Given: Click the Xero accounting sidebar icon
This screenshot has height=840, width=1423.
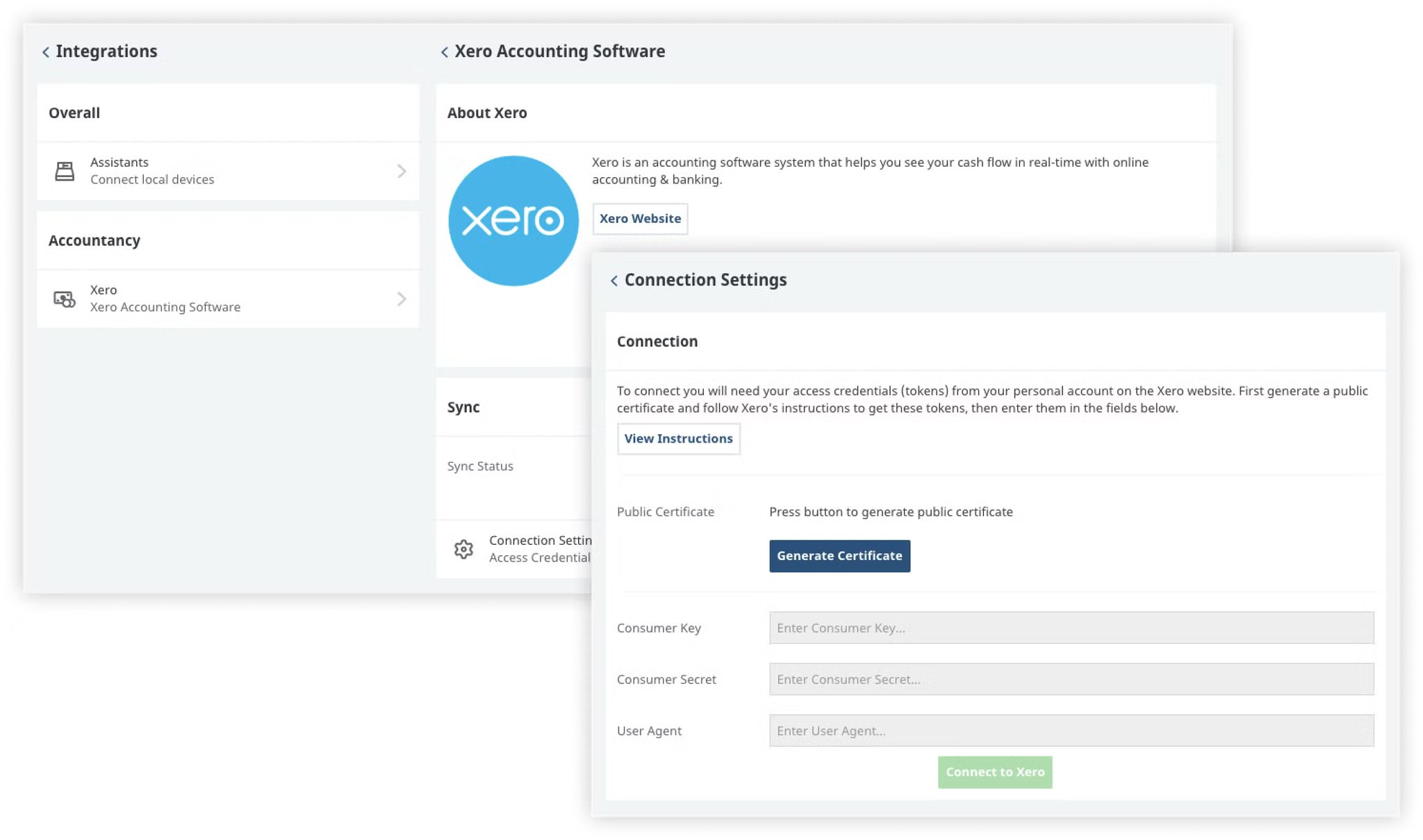Looking at the screenshot, I should point(65,299).
